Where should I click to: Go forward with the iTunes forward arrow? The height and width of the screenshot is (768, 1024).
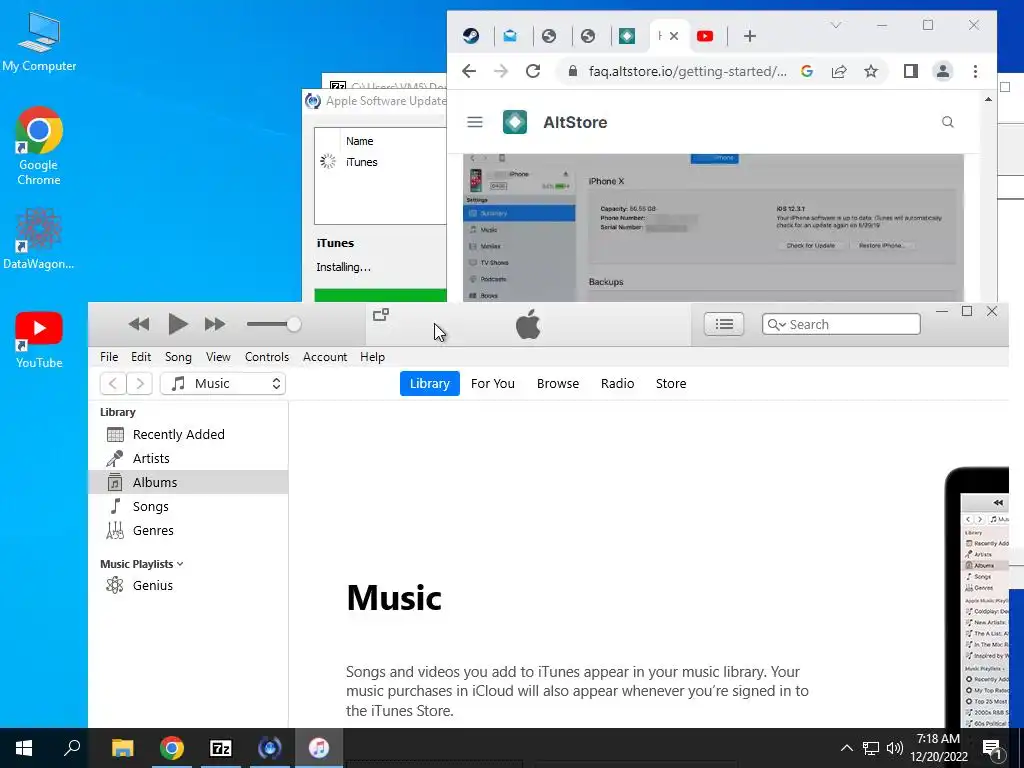139,383
